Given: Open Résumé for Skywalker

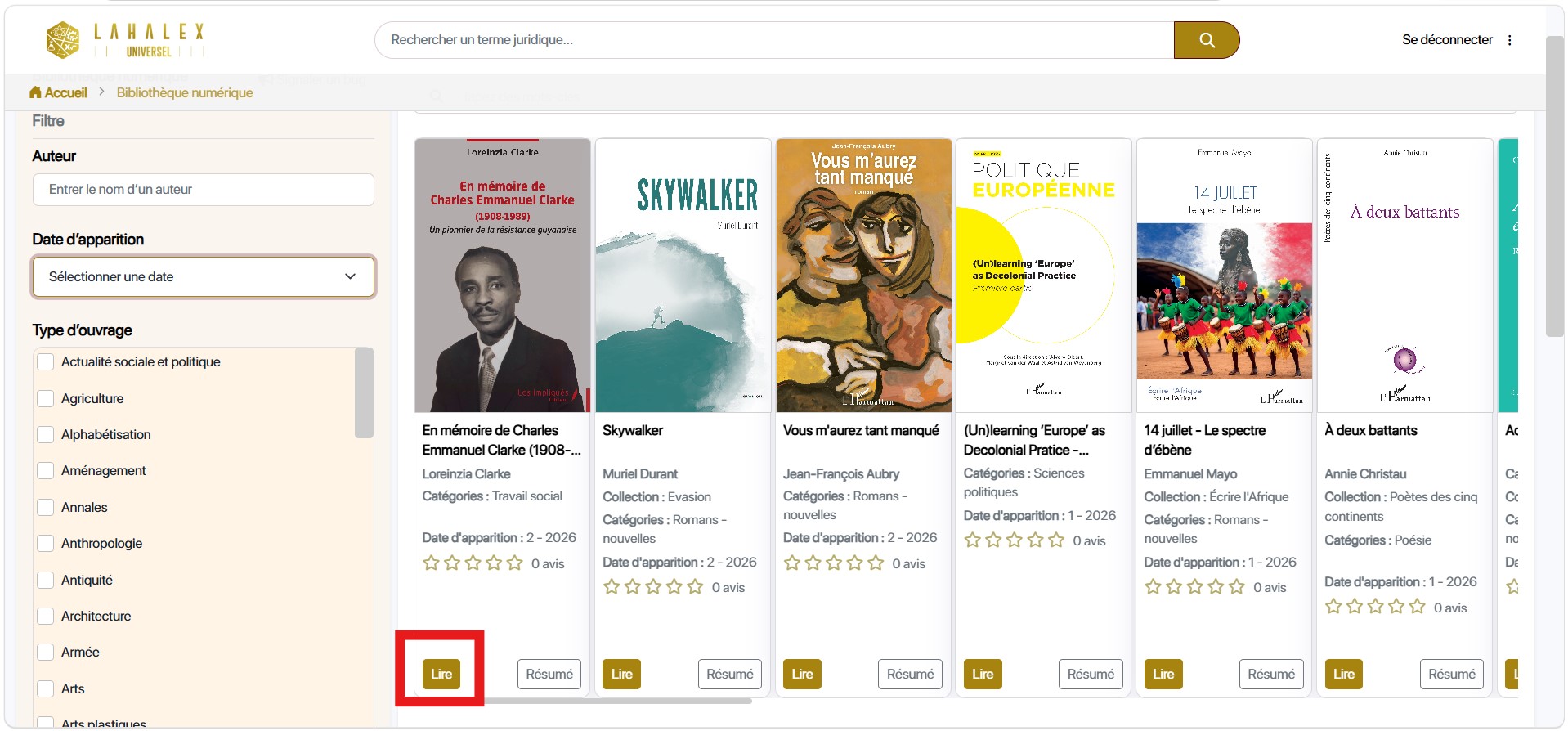Looking at the screenshot, I should coord(730,674).
